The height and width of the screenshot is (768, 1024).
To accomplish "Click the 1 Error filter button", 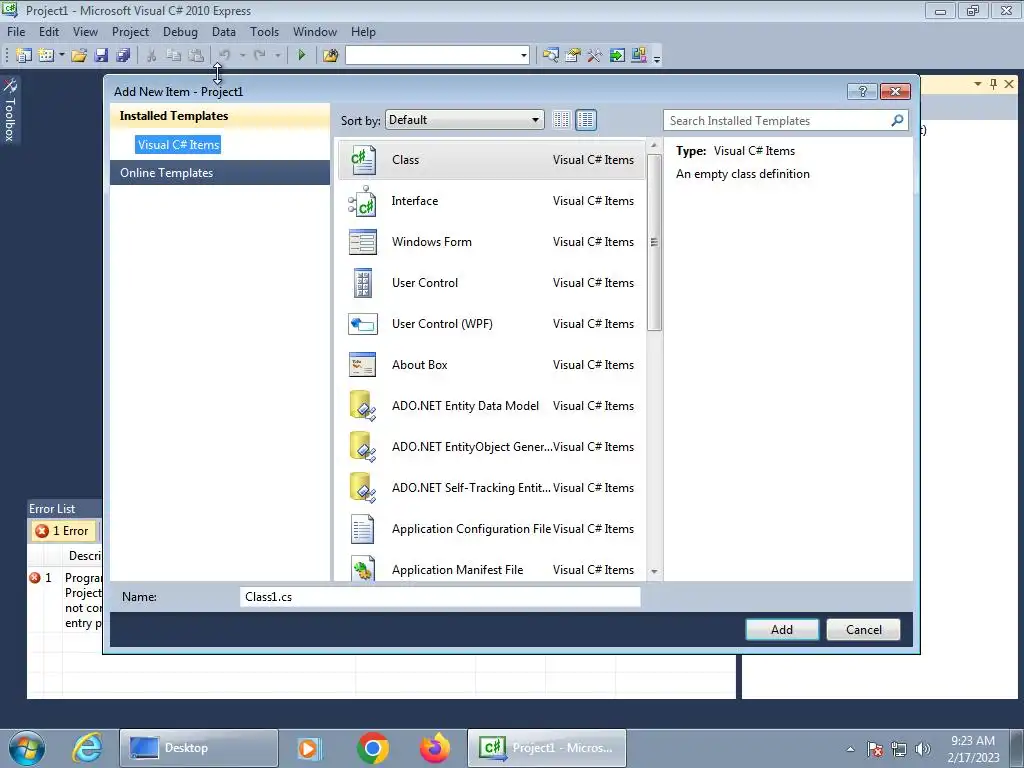I will pyautogui.click(x=63, y=531).
